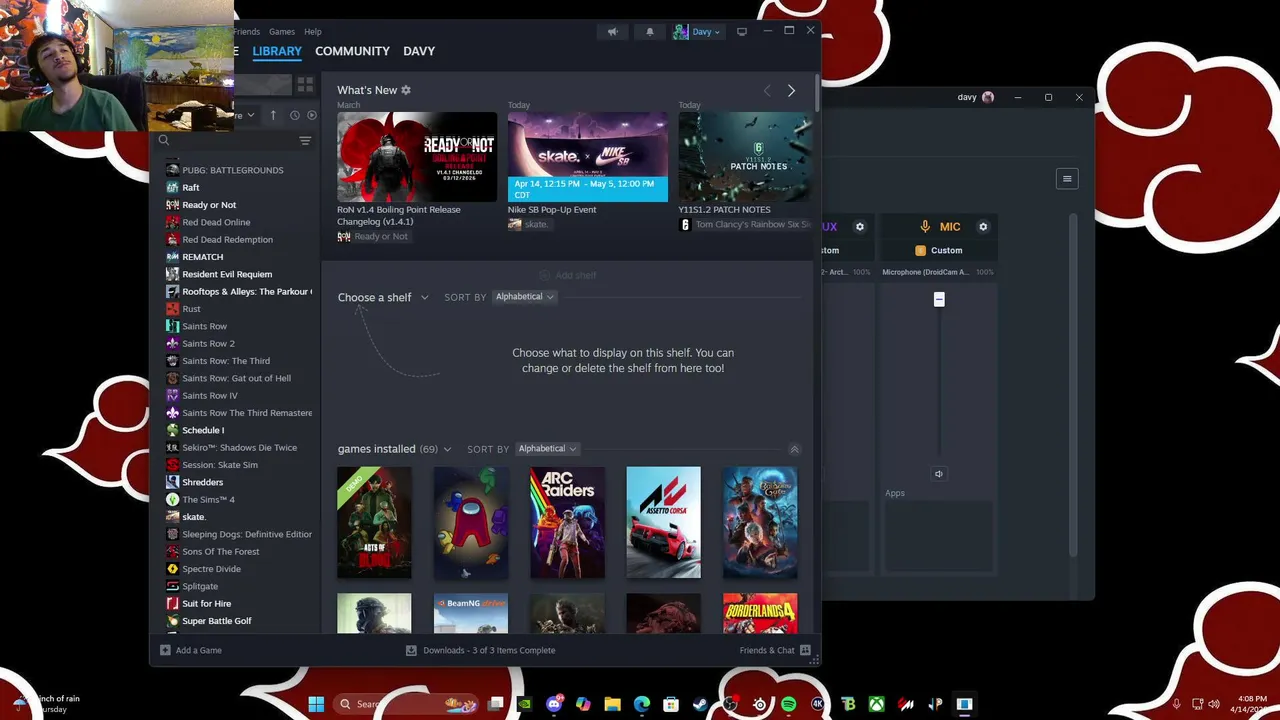
Task: Switch to the LIBRARY tab
Action: coord(277,51)
